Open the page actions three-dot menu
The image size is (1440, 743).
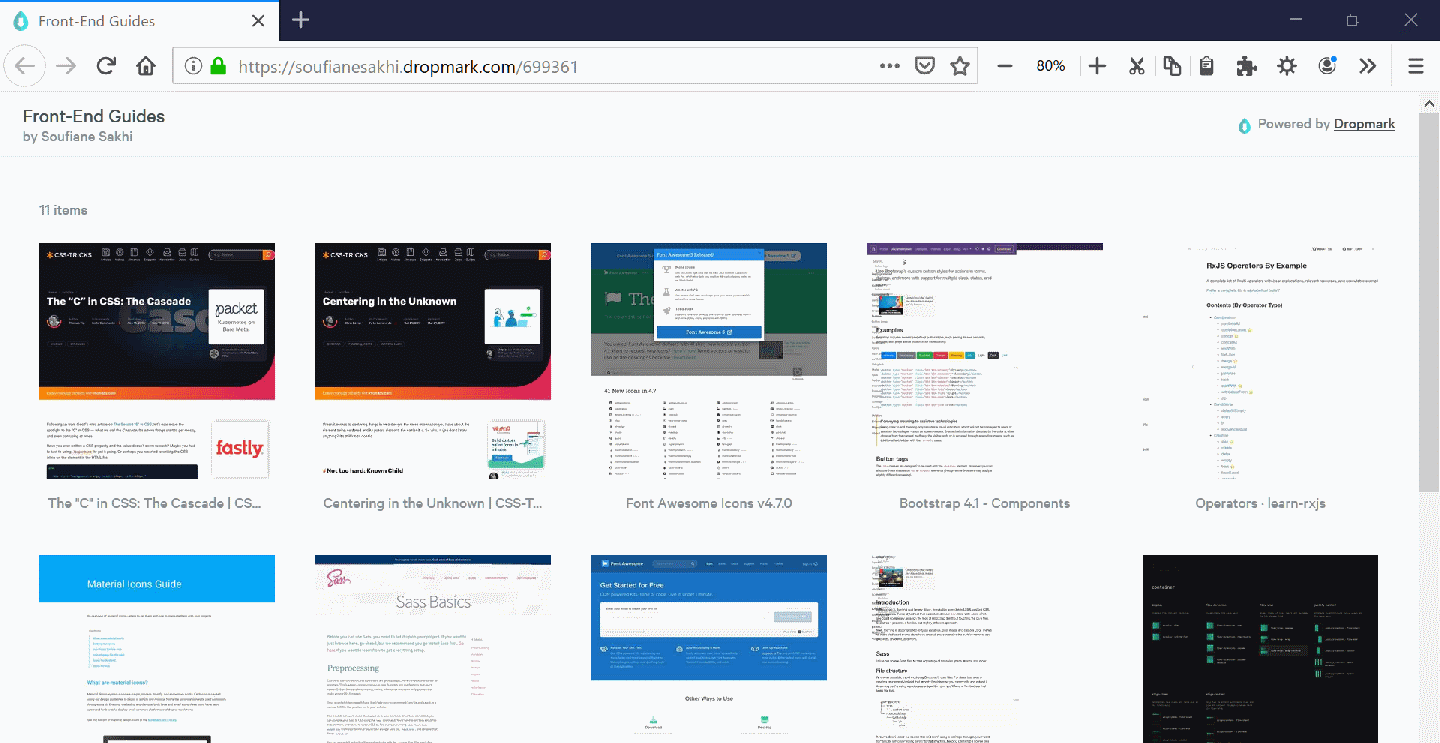point(890,66)
